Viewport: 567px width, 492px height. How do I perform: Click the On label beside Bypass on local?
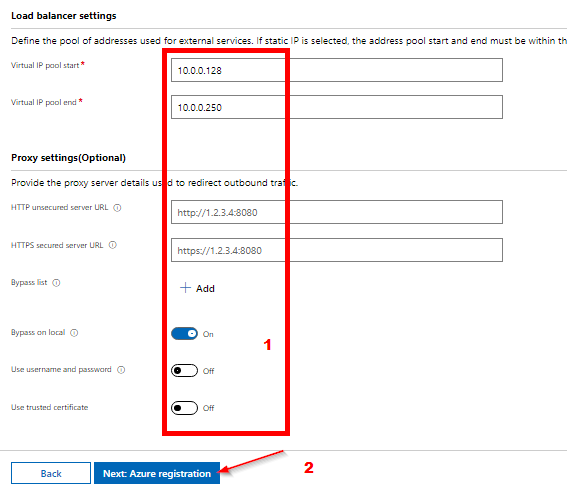pos(208,334)
